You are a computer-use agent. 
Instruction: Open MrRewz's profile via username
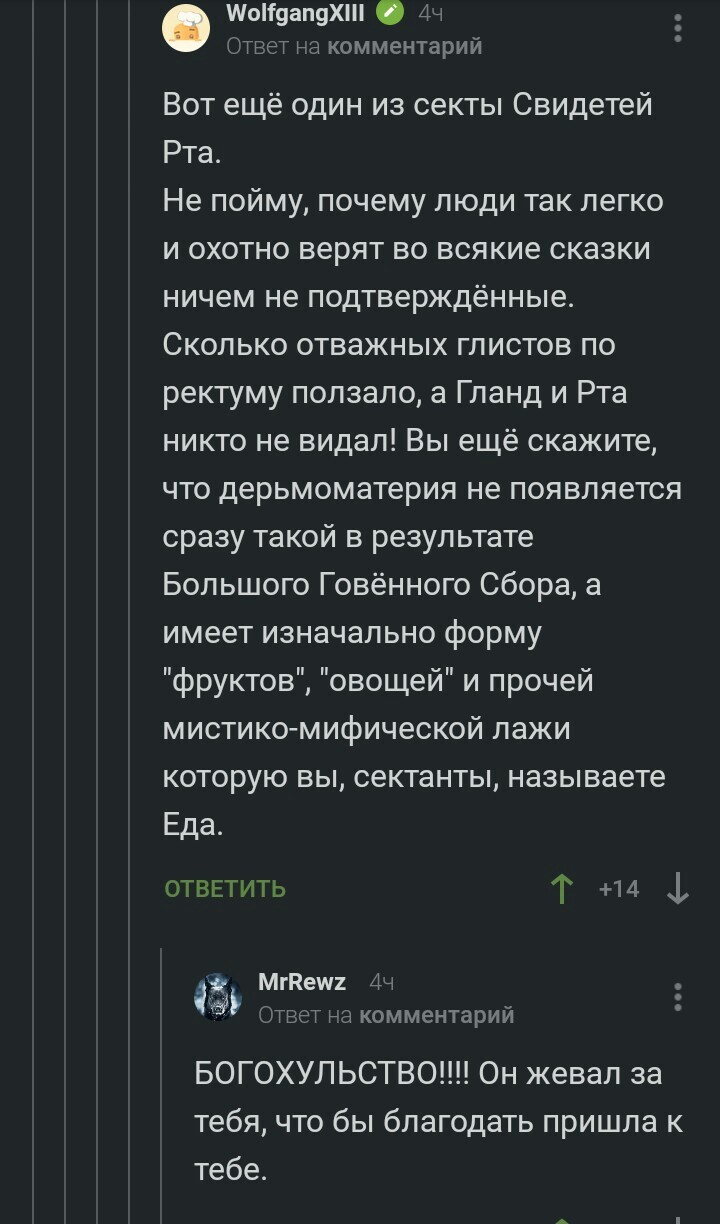(x=302, y=982)
